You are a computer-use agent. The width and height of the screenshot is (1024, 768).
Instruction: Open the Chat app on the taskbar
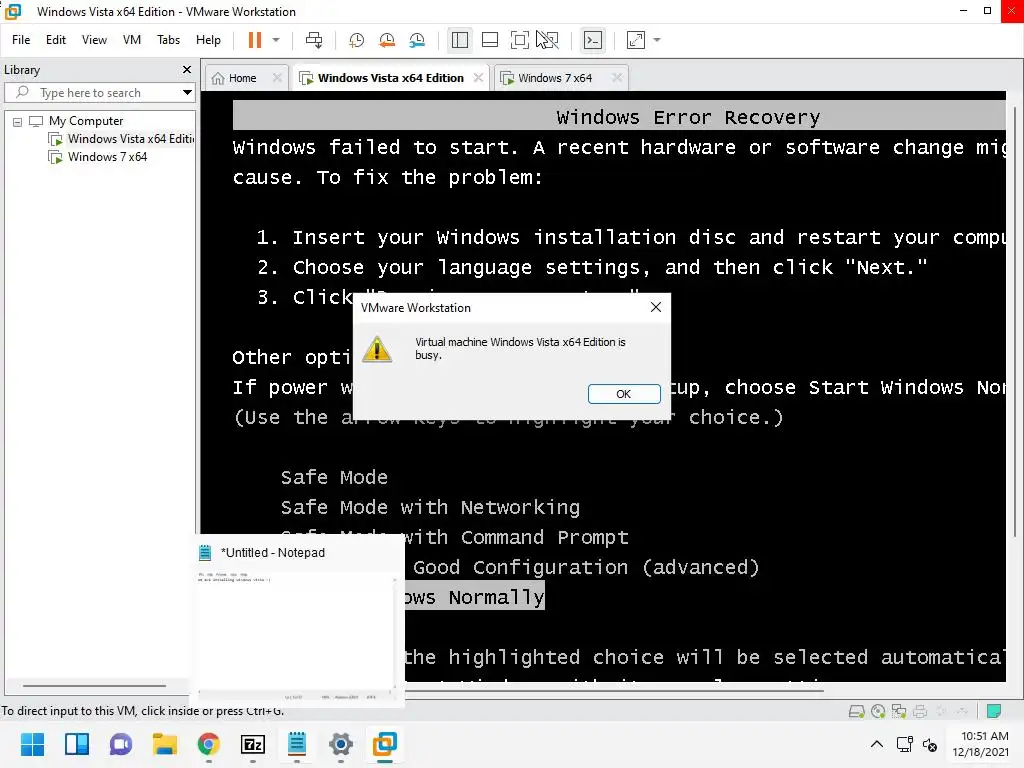[x=121, y=744]
